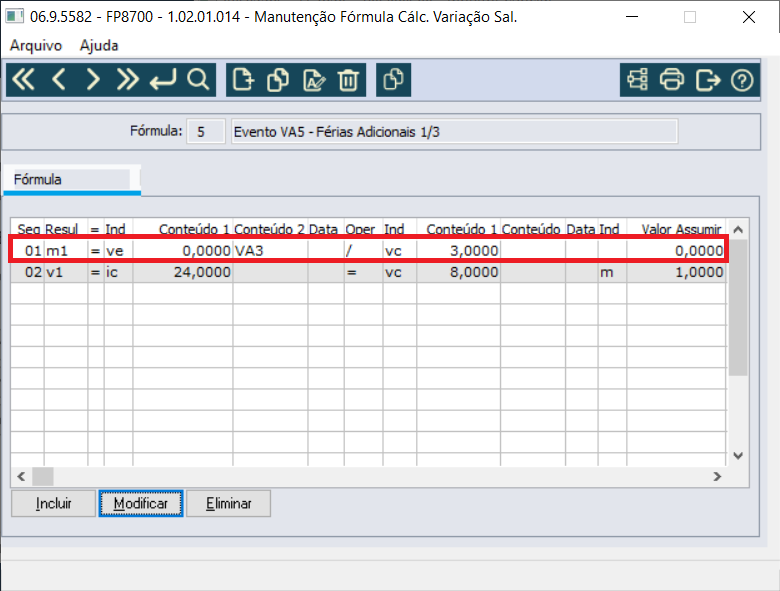Image resolution: width=780 pixels, height=591 pixels.
Task: Click result cell 'v1'
Action: click(66, 272)
